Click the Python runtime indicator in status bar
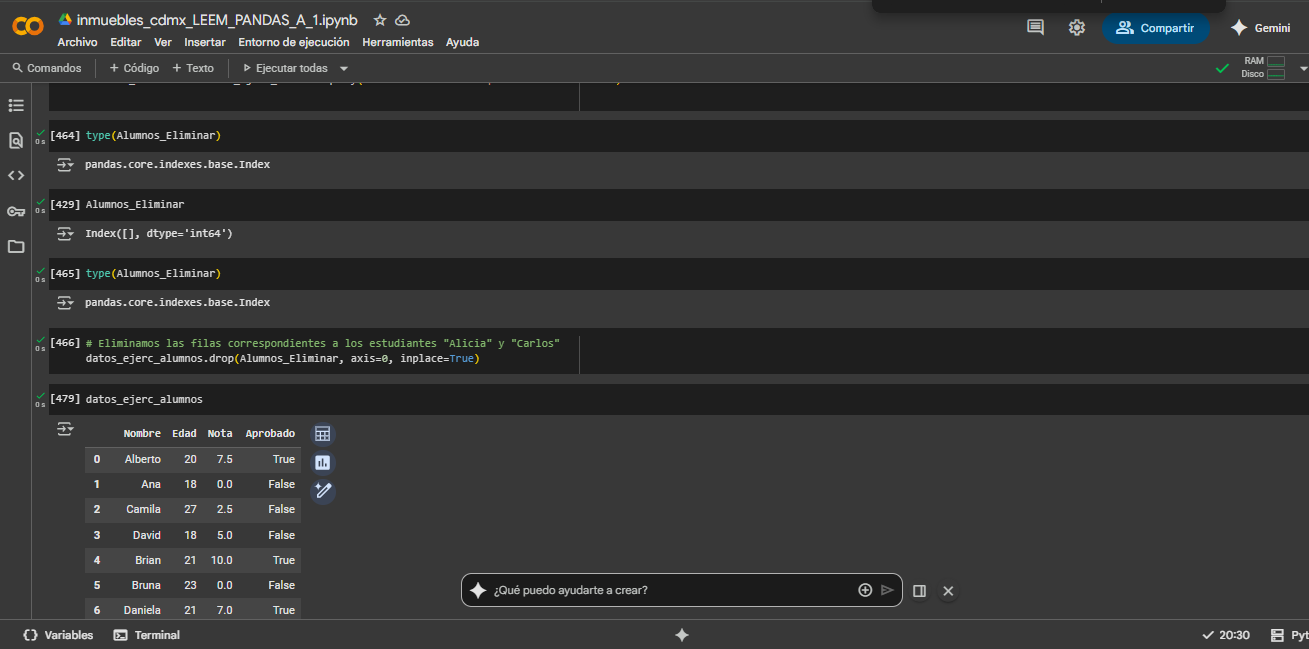The width and height of the screenshot is (1309, 649). (1289, 635)
